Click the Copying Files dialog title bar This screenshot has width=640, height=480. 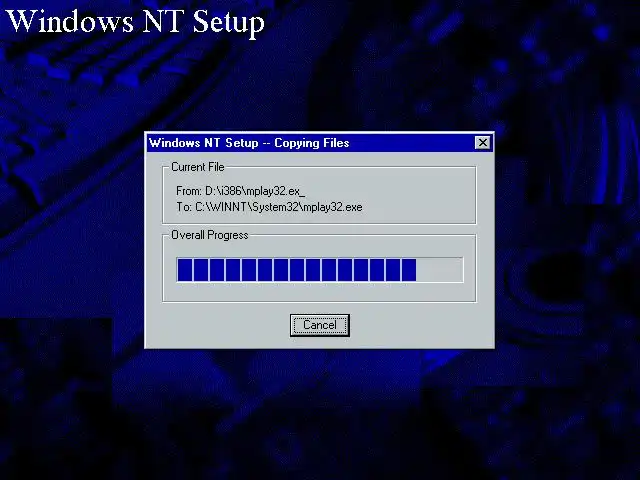319,143
